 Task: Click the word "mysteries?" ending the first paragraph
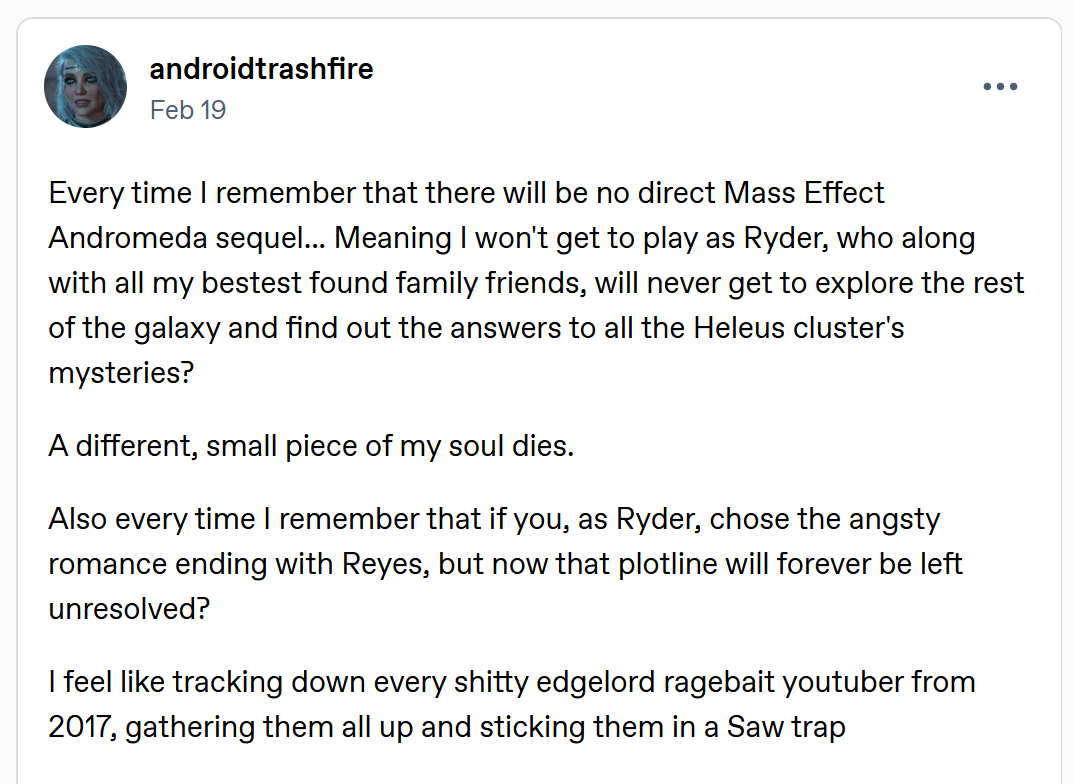116,373
